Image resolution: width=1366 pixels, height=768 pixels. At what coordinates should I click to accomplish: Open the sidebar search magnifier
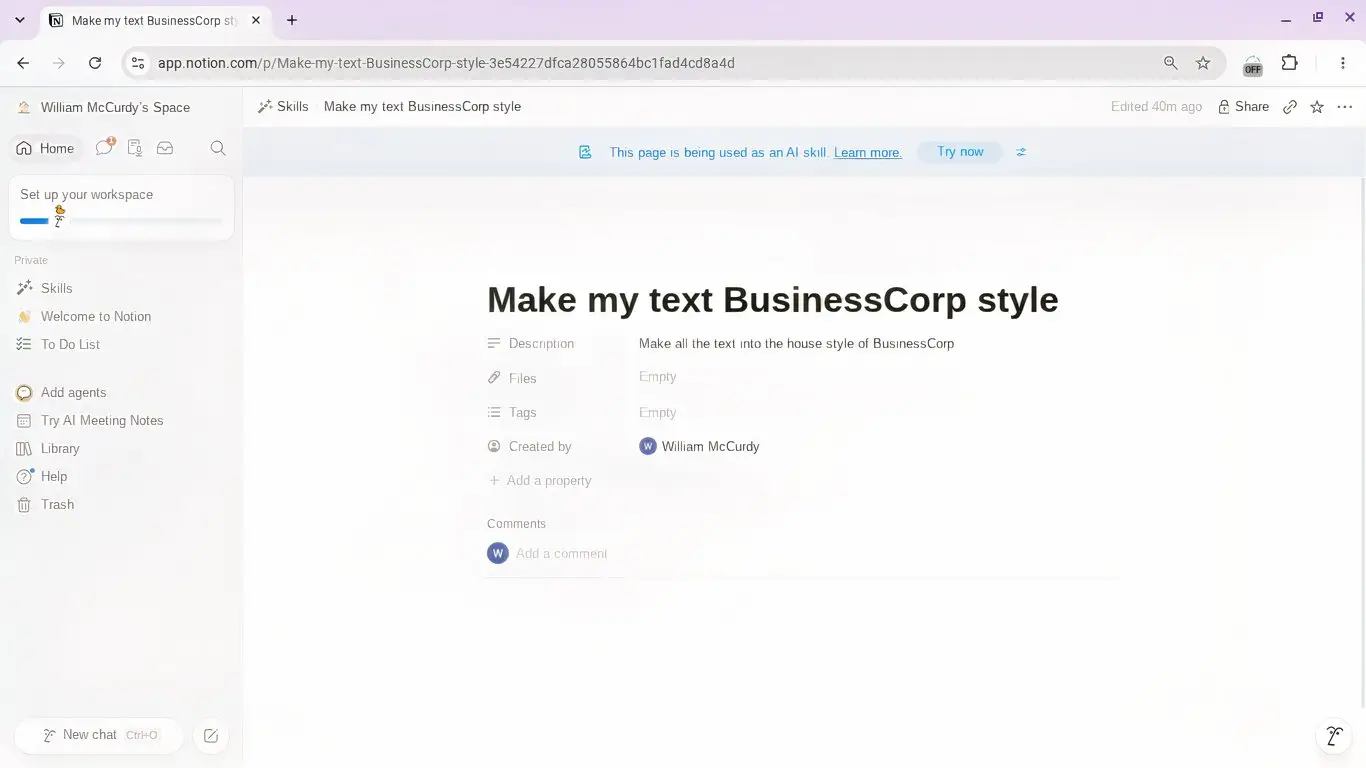[218, 148]
